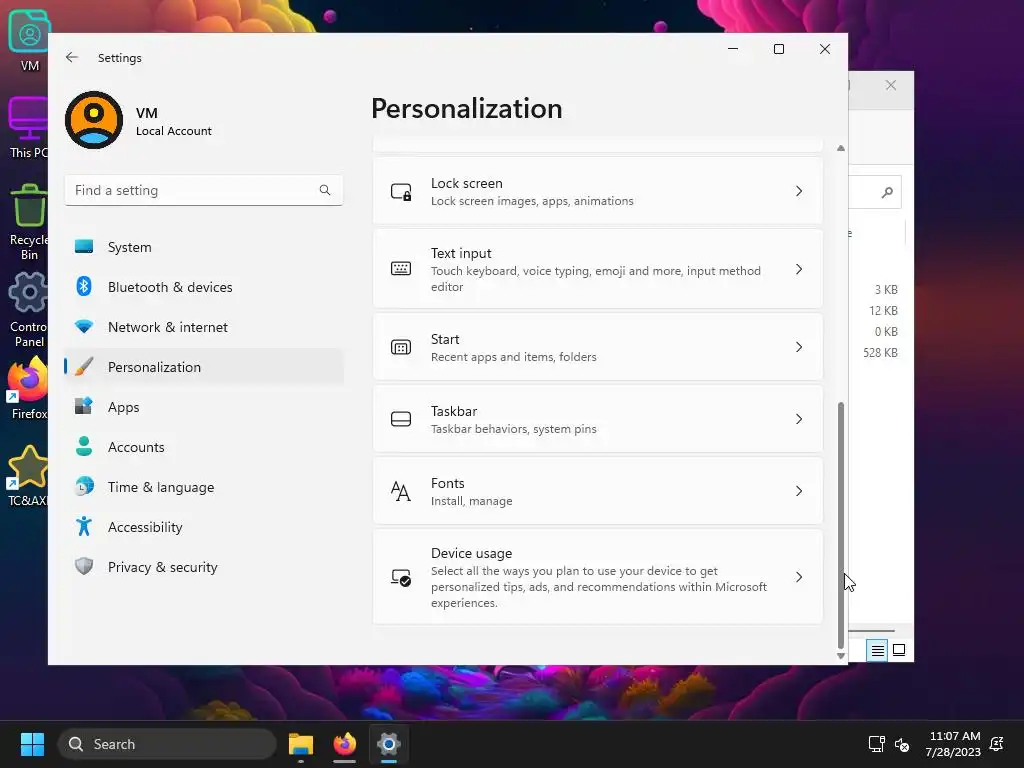Open Accessibility settings
1024x768 pixels.
(204, 526)
